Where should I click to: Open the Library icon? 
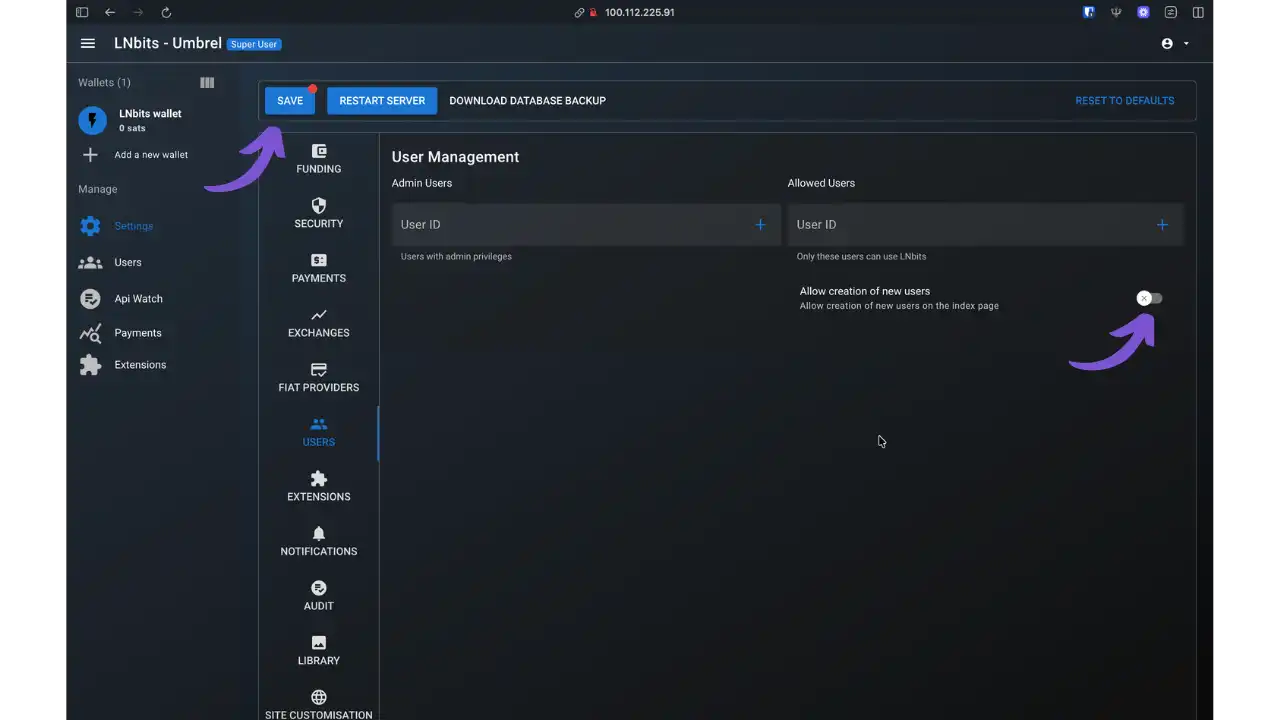point(318,649)
